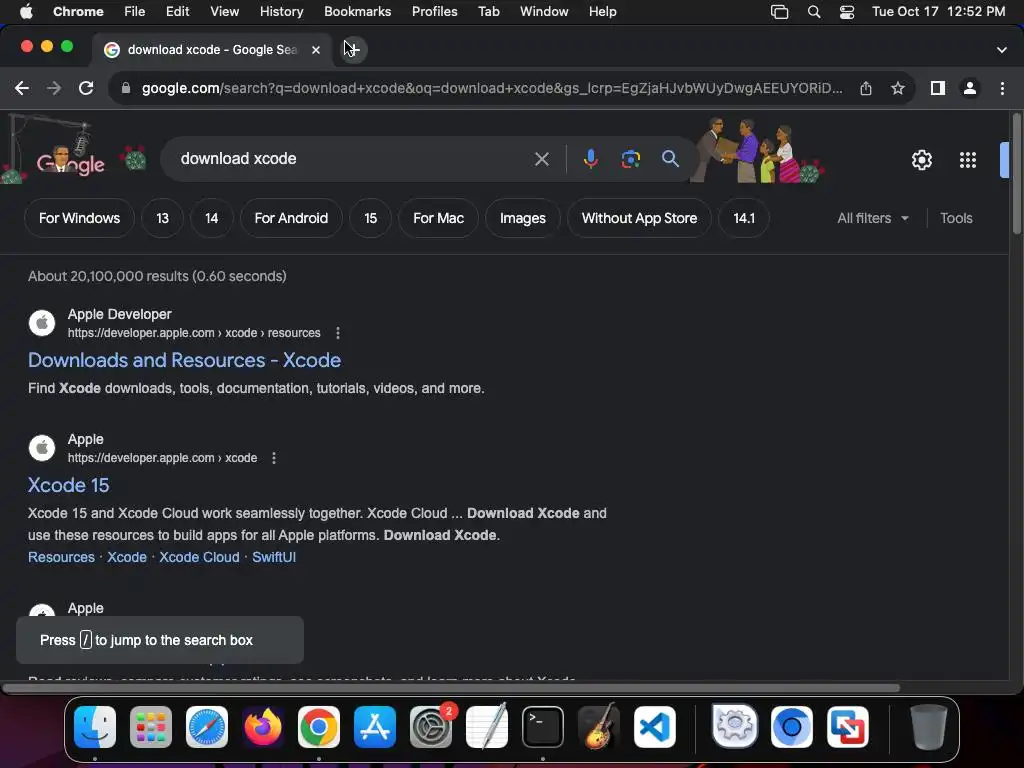Expand the All filters dropdown
This screenshot has width=1024, height=768.
click(x=872, y=218)
